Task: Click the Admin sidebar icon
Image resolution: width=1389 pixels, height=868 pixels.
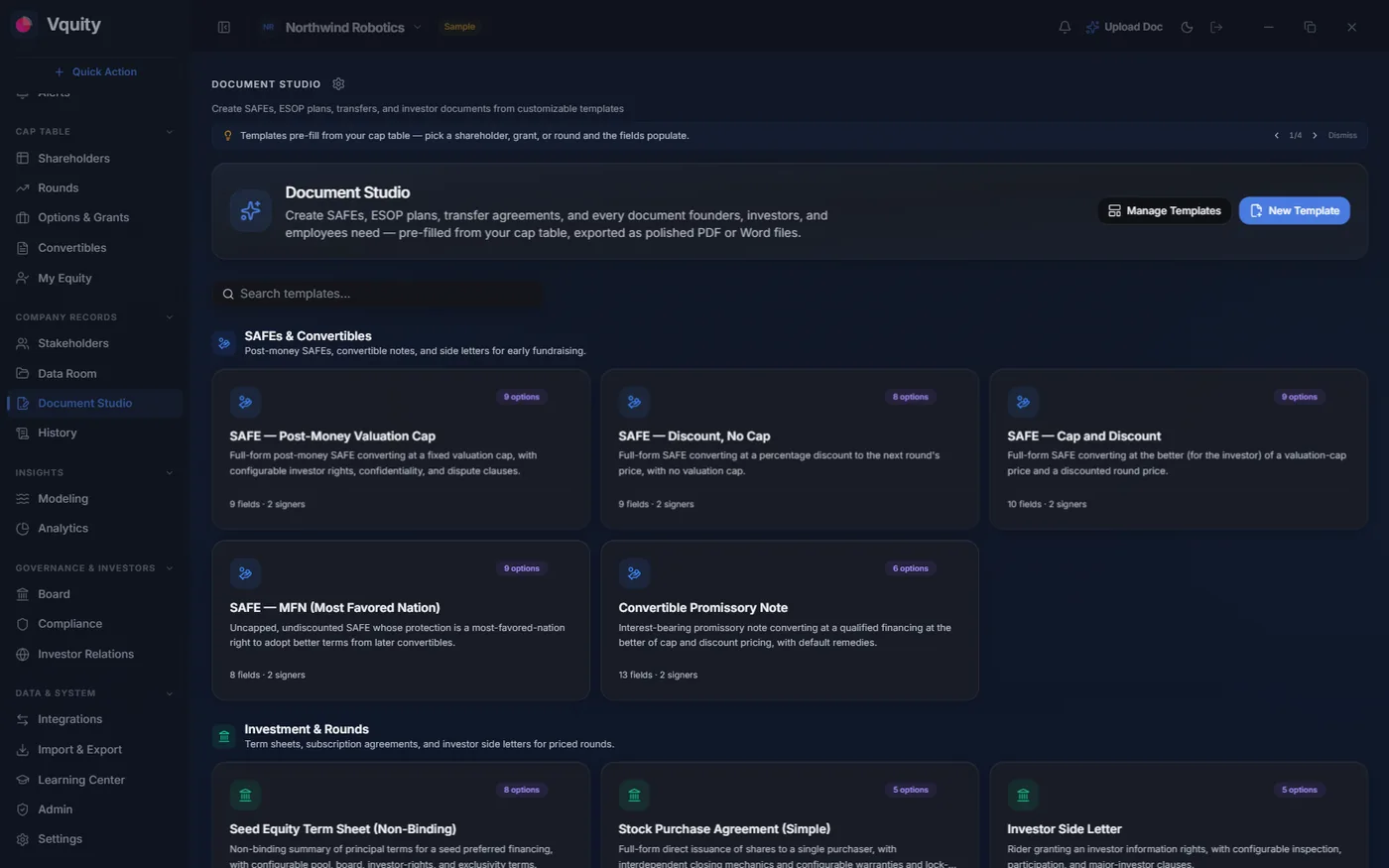Action: click(23, 809)
